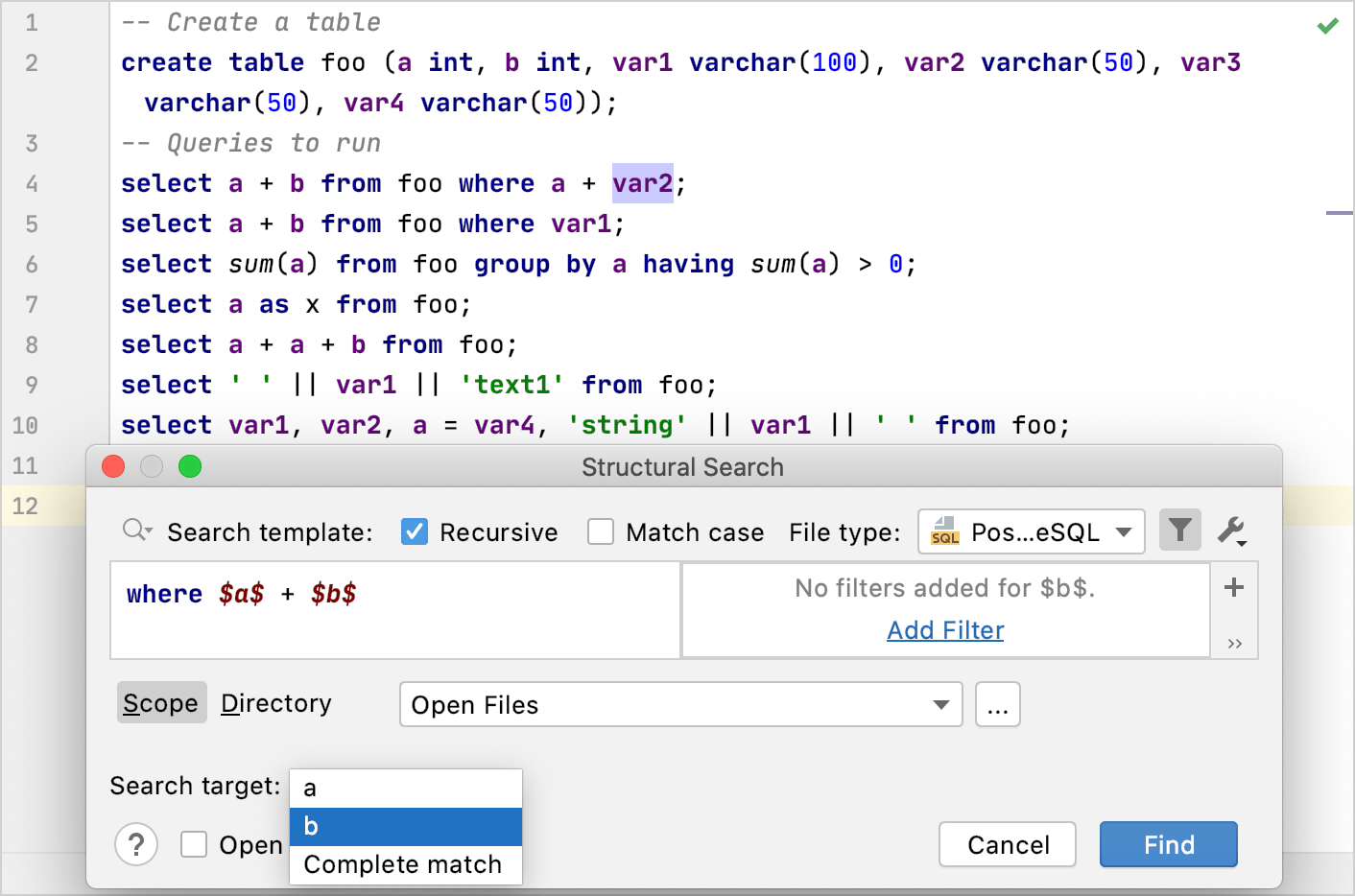Click the Add Filter link
Image resolution: width=1355 pixels, height=896 pixels.
tap(945, 629)
